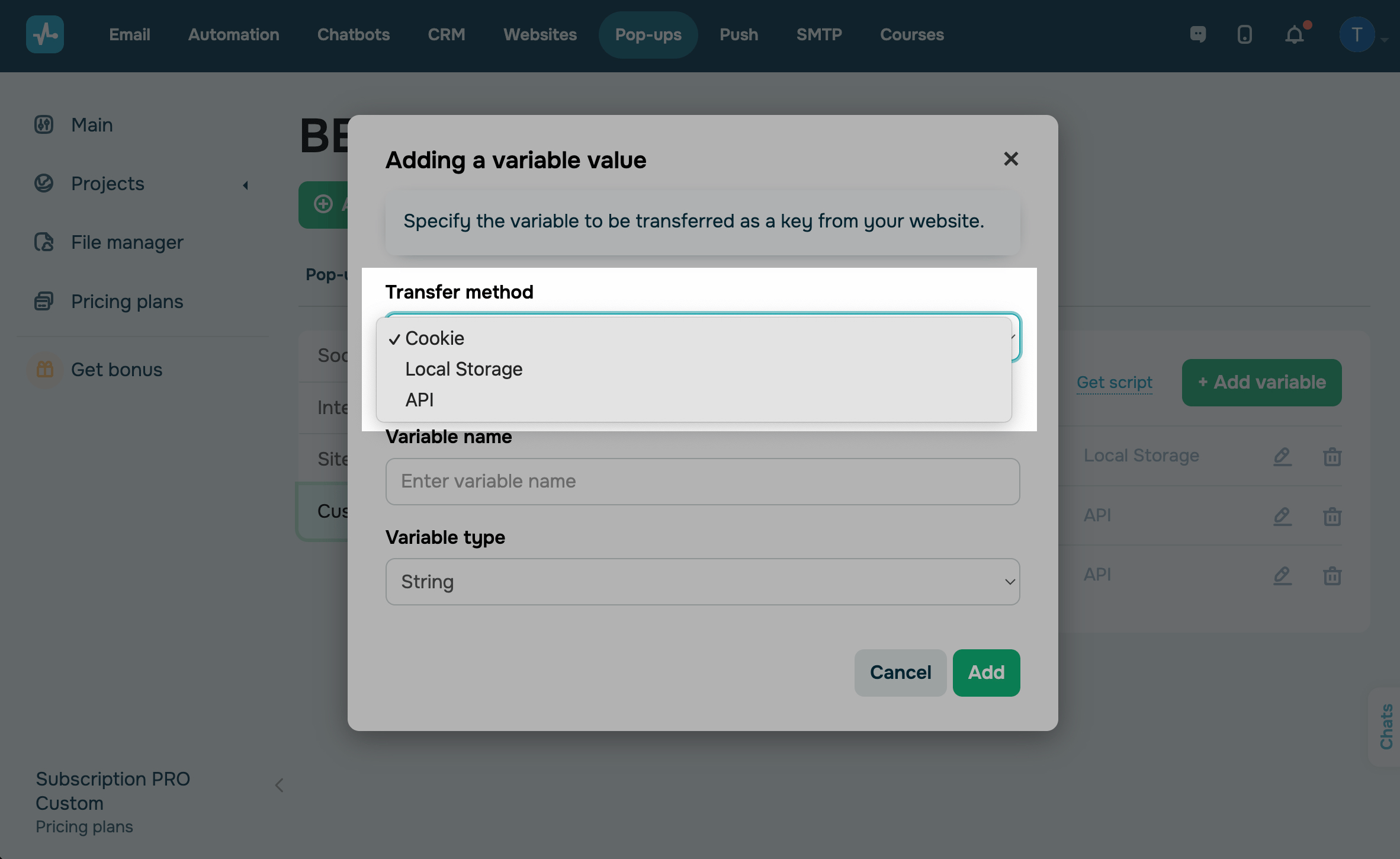1400x859 pixels.
Task: Go to the Automation menu item
Action: (x=233, y=34)
